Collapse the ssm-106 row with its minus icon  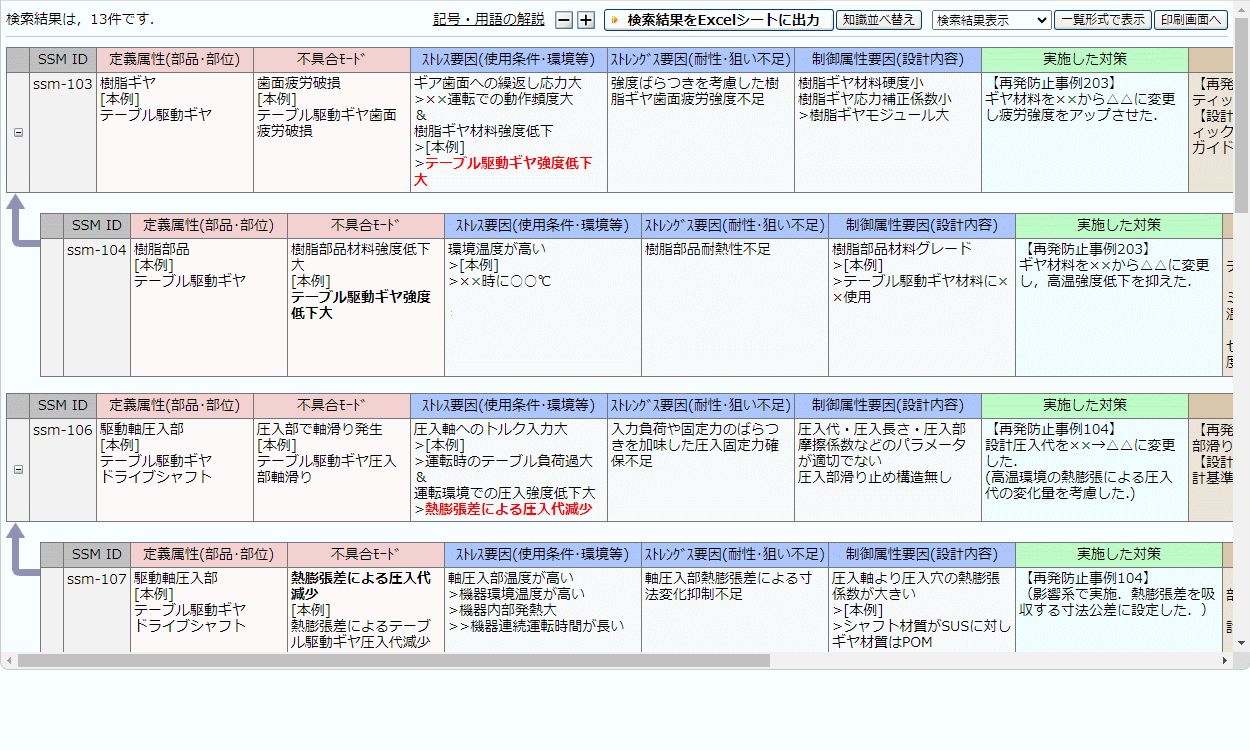18,468
